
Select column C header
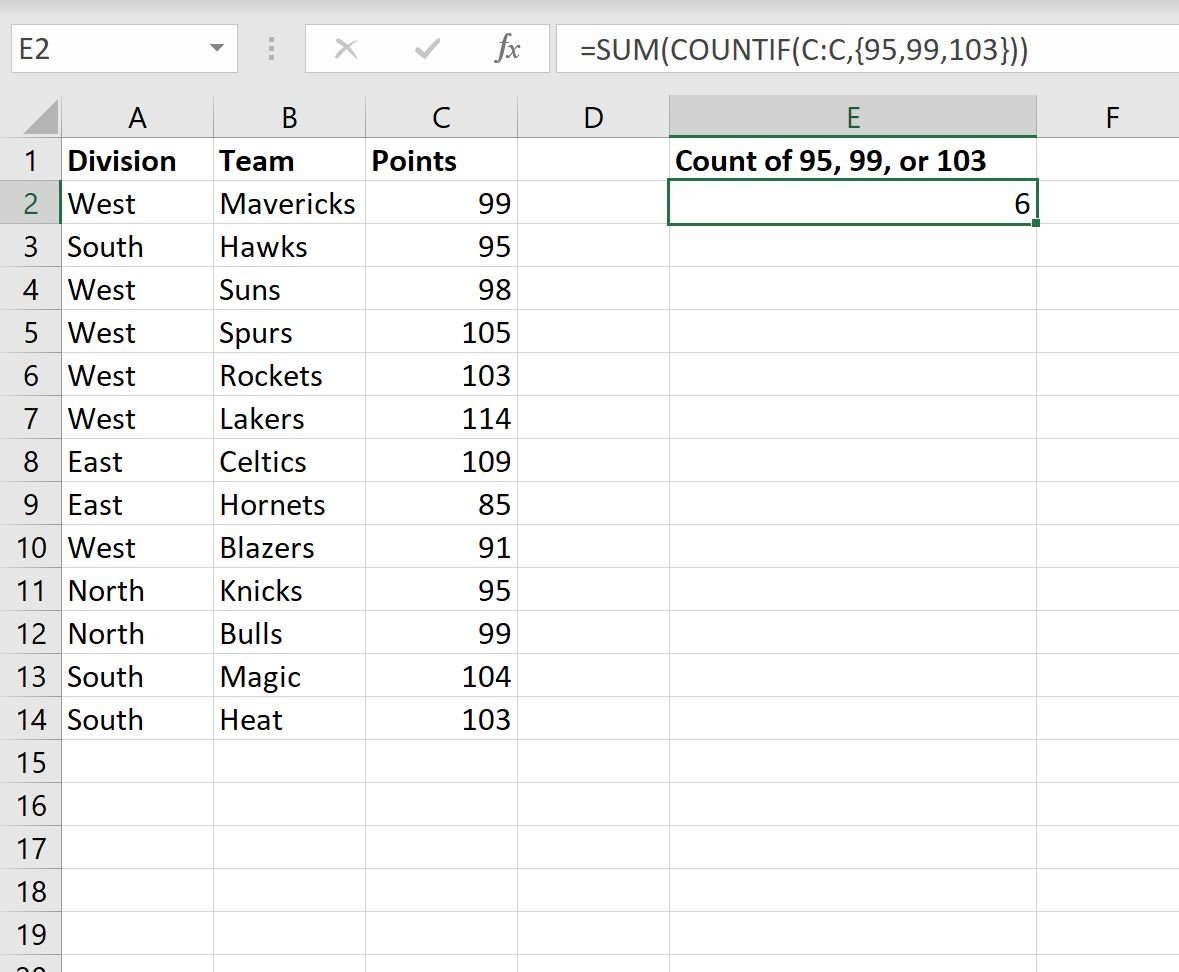click(441, 117)
